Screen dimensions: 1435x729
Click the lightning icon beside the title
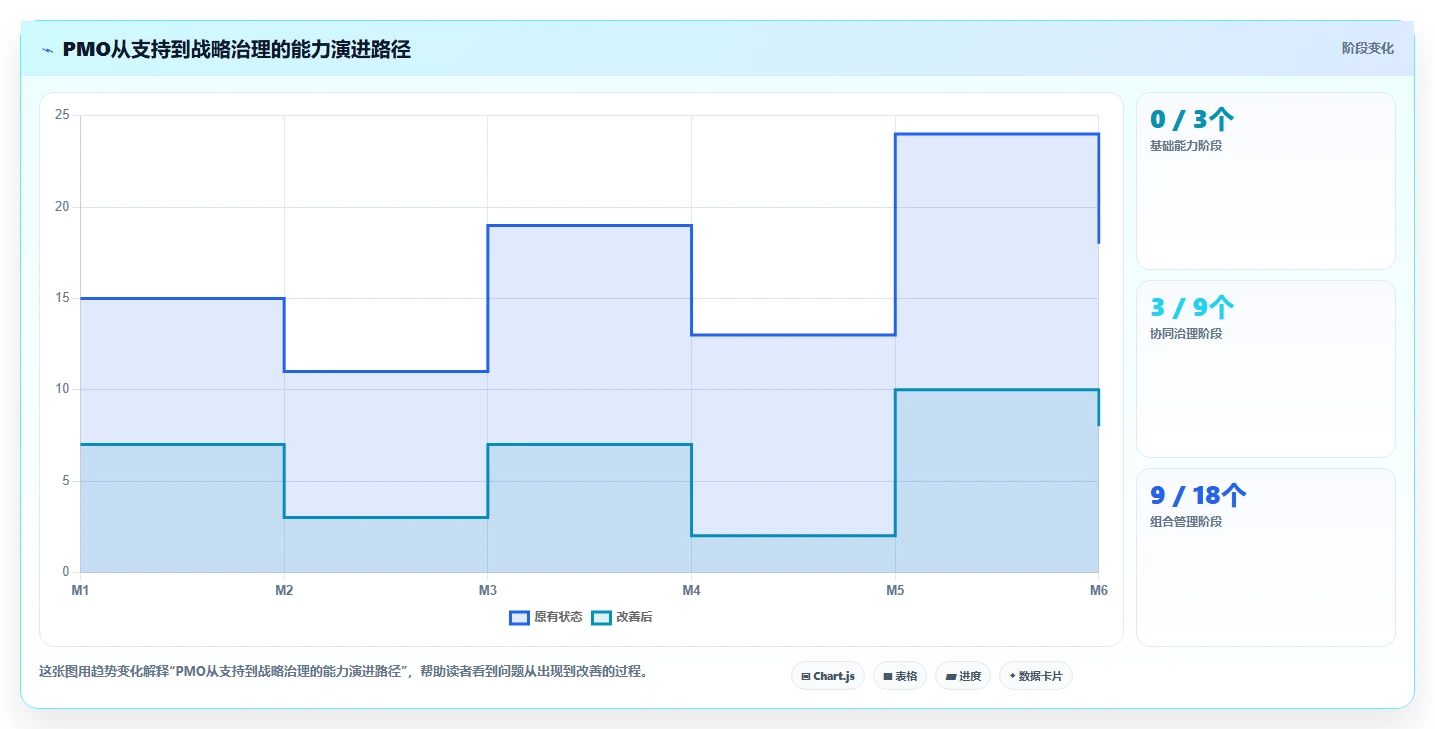47,50
